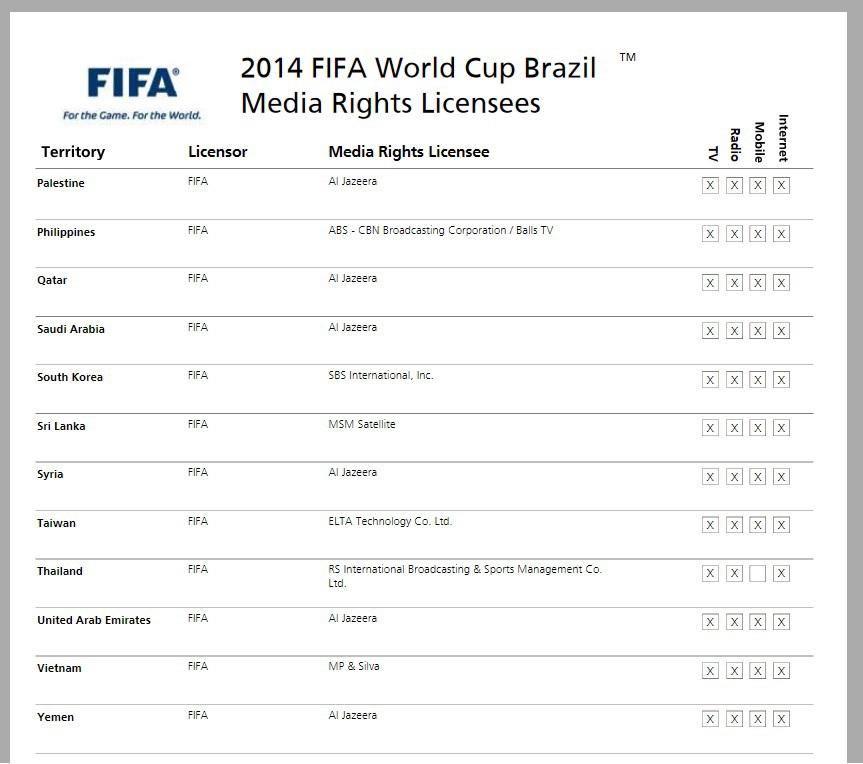The height and width of the screenshot is (764, 863).
Task: Click the Territory column header
Action: point(73,152)
